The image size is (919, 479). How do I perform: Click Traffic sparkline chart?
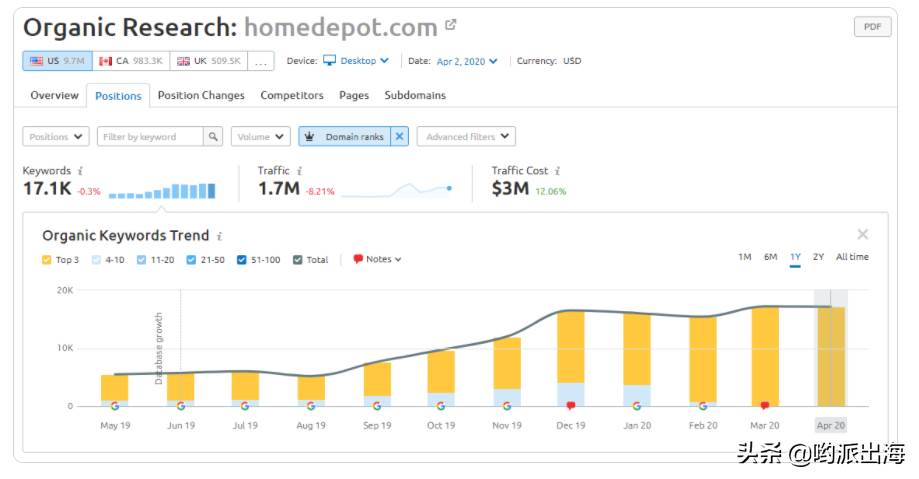coord(397,190)
